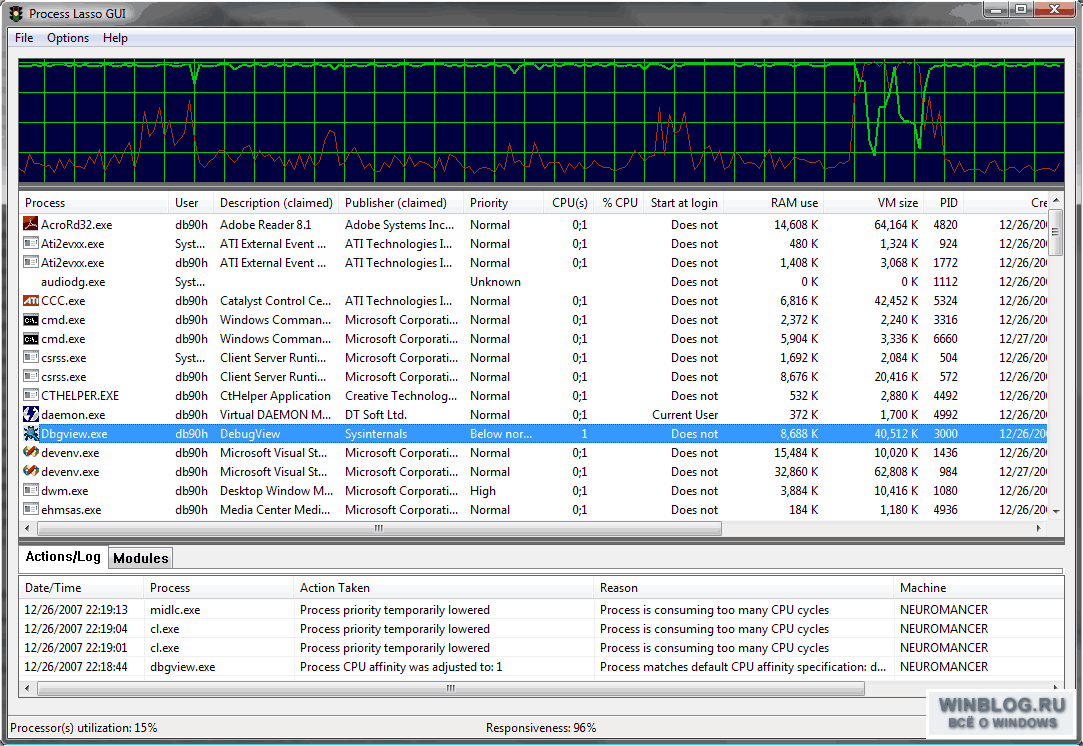The image size is (1083, 746).
Task: Switch to the Modules tab
Action: click(141, 558)
